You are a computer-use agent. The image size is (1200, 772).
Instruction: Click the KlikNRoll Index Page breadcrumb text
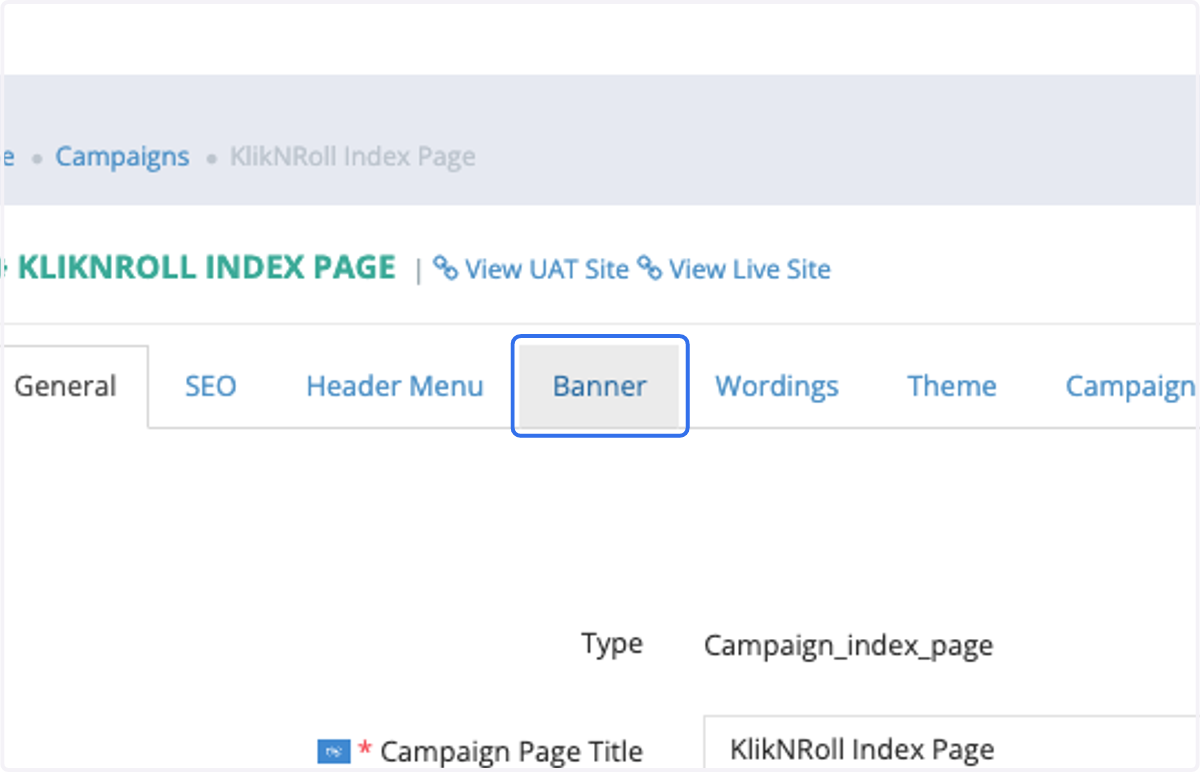(x=353, y=157)
